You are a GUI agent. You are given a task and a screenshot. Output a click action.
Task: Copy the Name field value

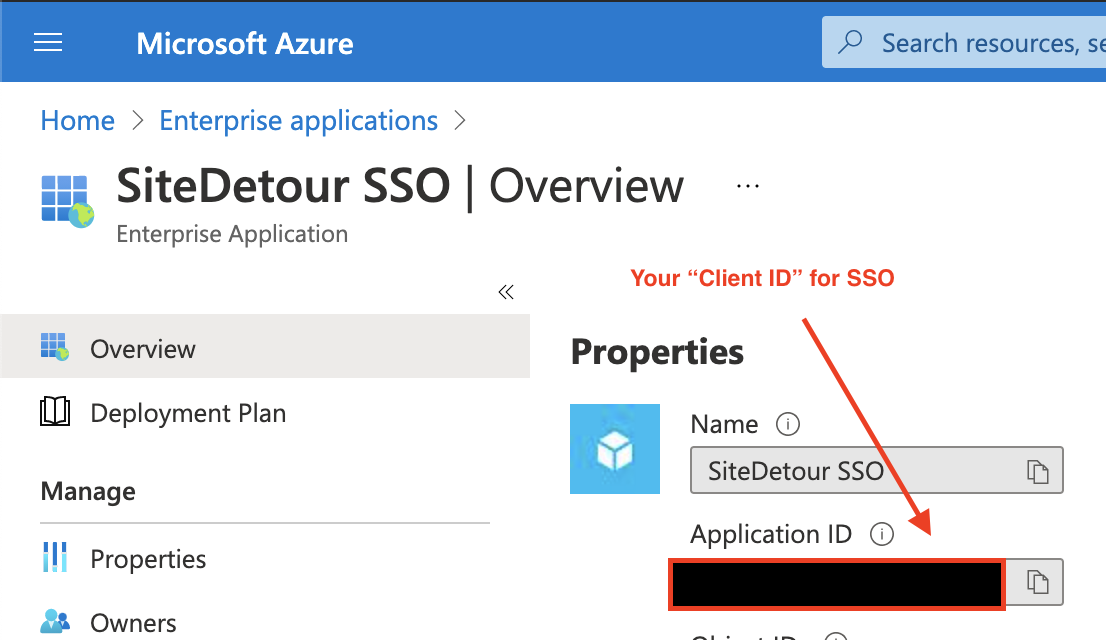click(x=1037, y=471)
